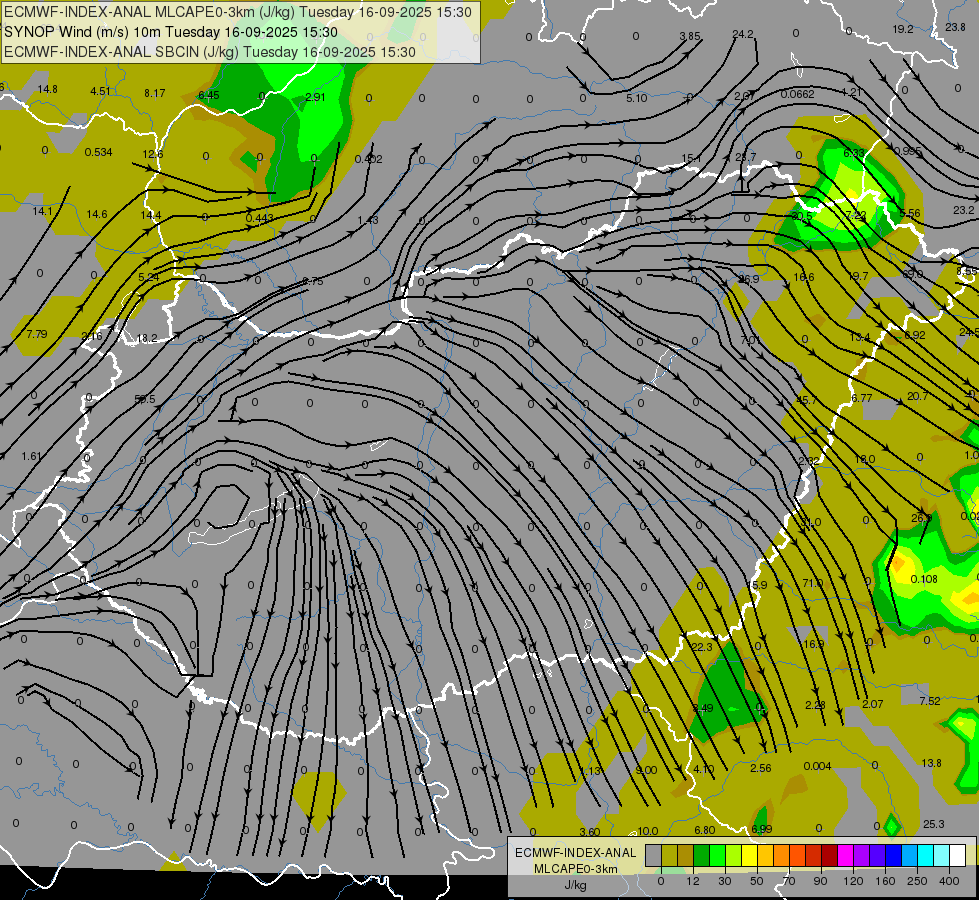
Task: Click the olive swatch in the legend
Action: pyautogui.click(x=670, y=855)
